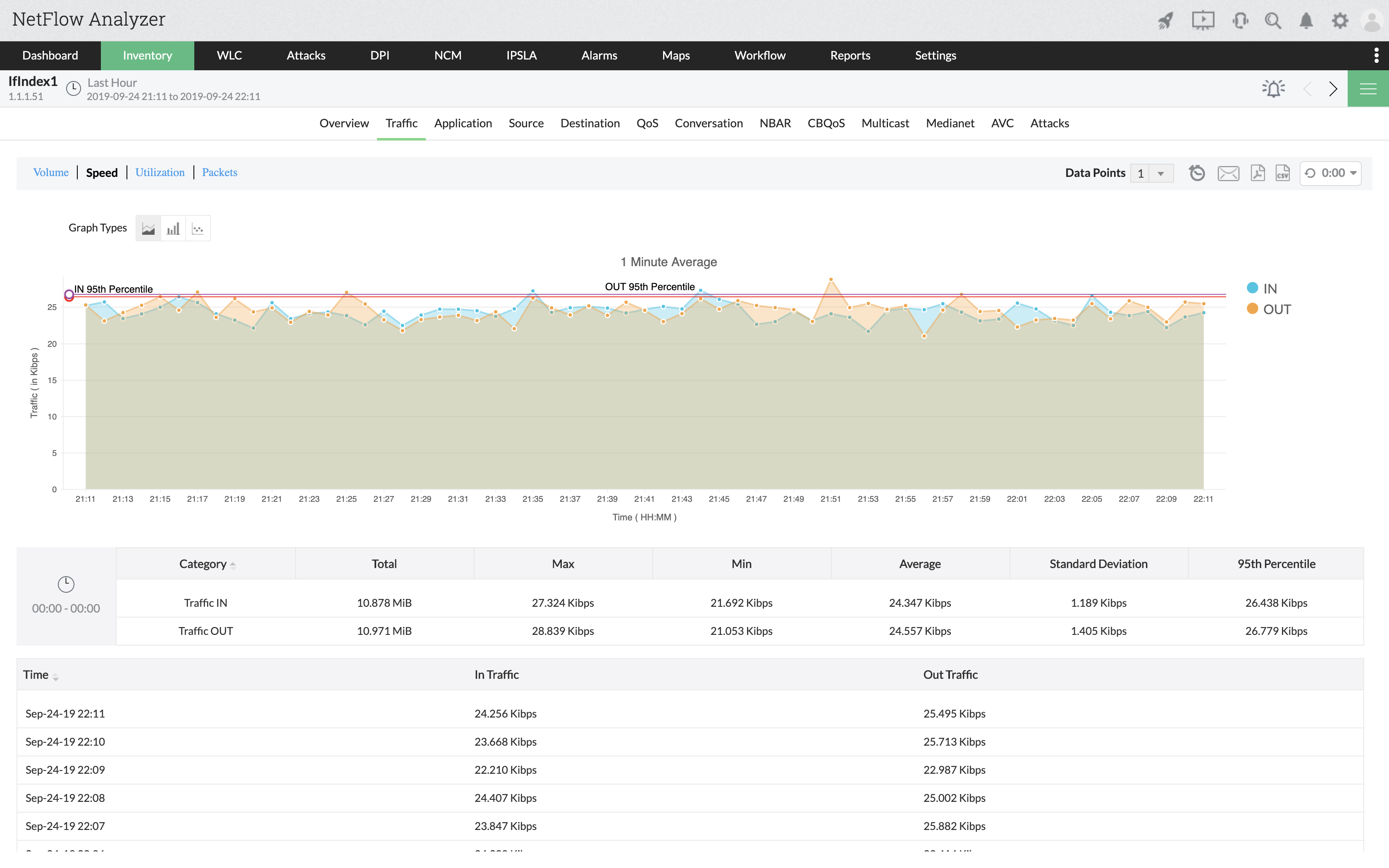Export data as CSV icon
The height and width of the screenshot is (868, 1389).
coord(1282,173)
